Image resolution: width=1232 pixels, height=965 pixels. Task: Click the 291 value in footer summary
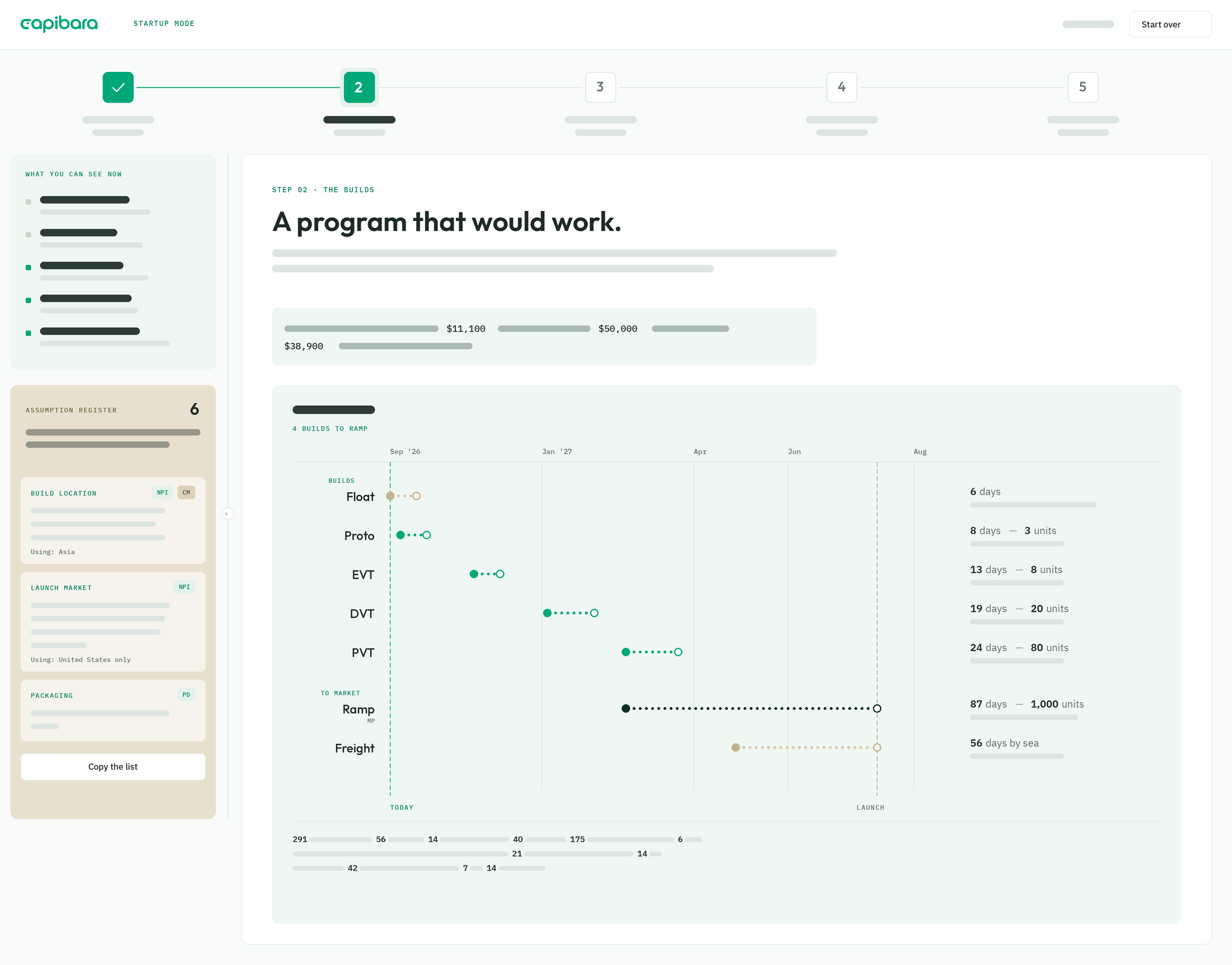(x=300, y=839)
